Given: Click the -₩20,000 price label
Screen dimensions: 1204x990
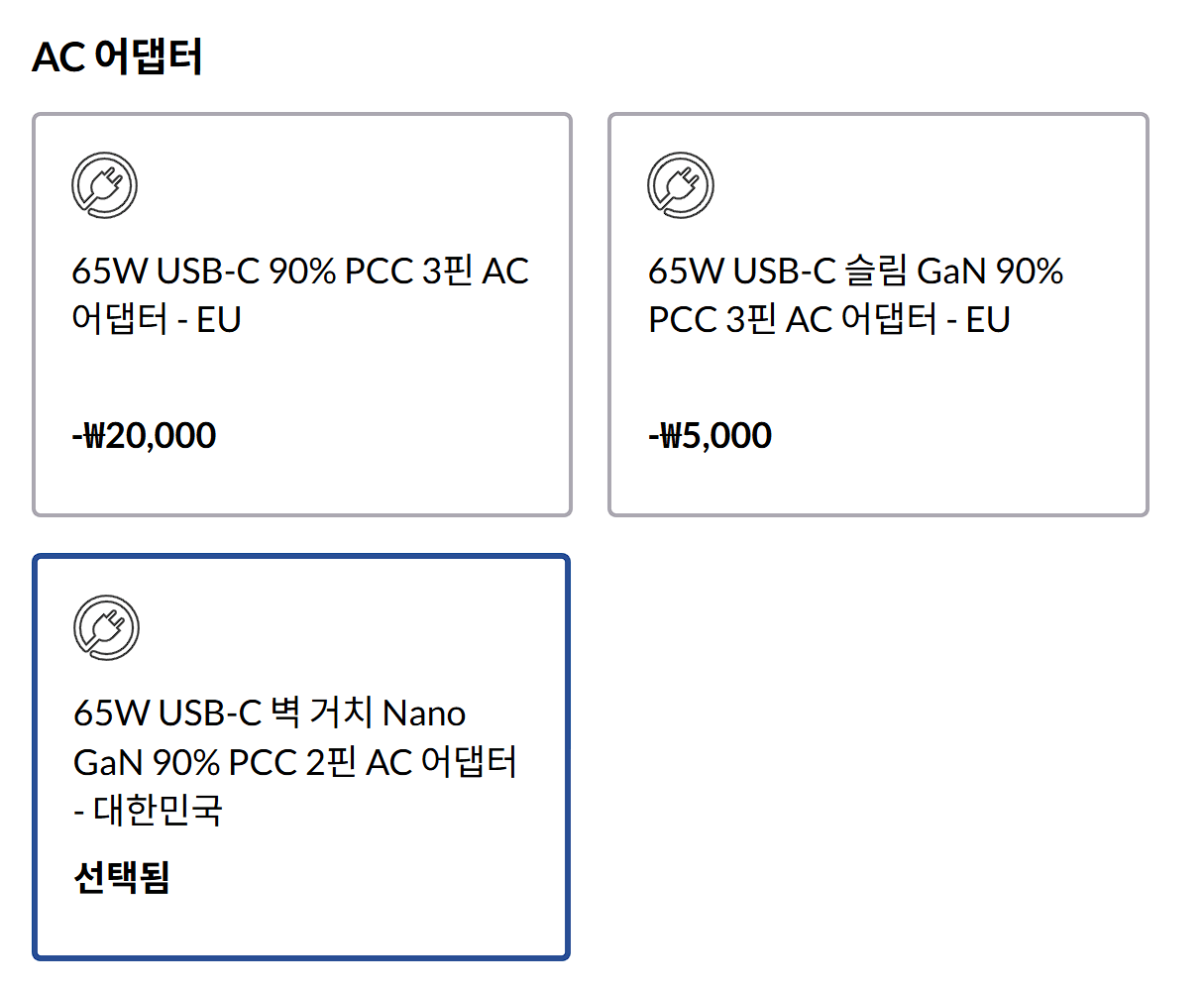Looking at the screenshot, I should 145,434.
